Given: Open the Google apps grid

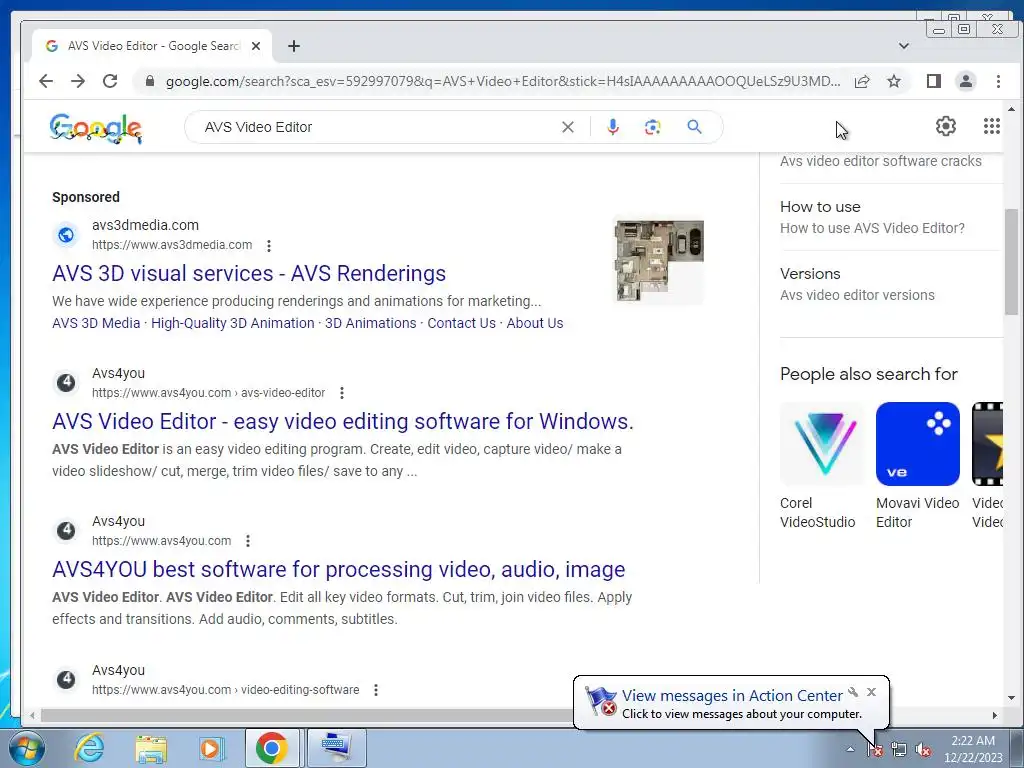Looking at the screenshot, I should 991,126.
